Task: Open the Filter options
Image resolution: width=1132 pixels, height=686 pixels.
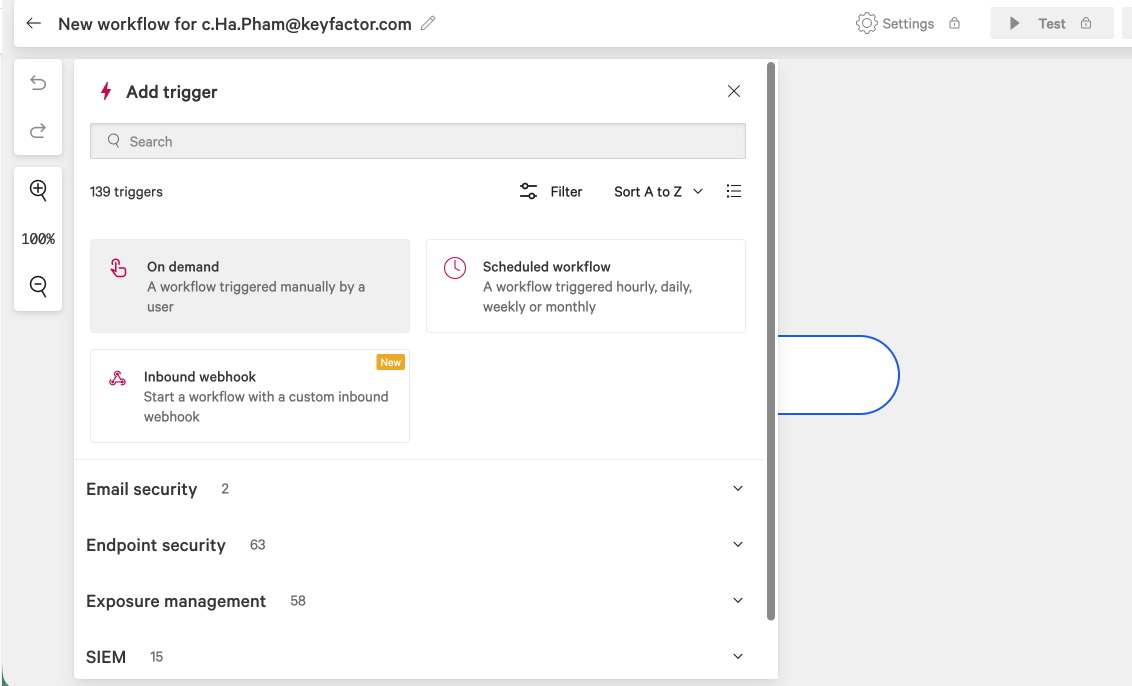Action: pyautogui.click(x=551, y=191)
